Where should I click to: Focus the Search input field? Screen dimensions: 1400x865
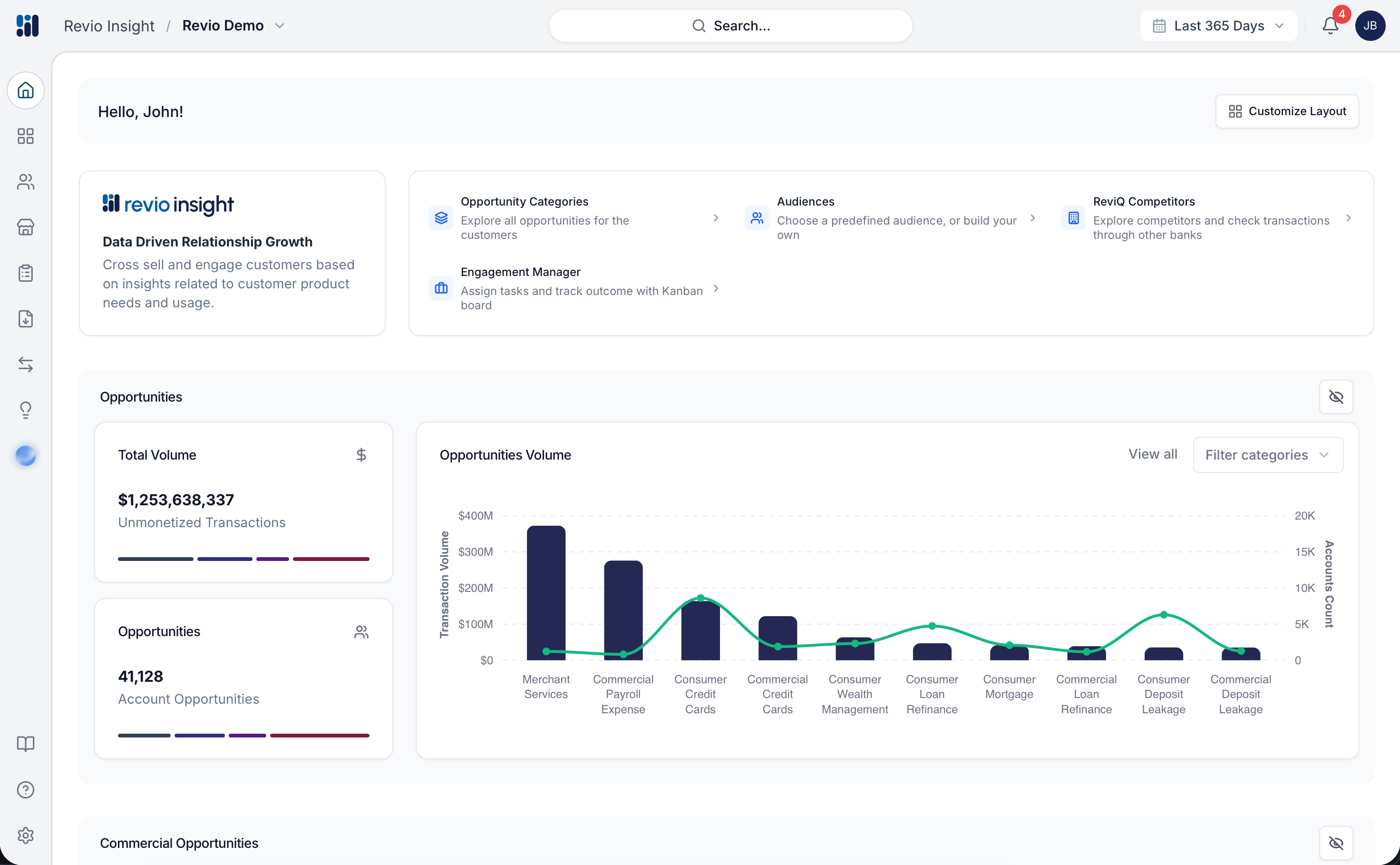[730, 26]
